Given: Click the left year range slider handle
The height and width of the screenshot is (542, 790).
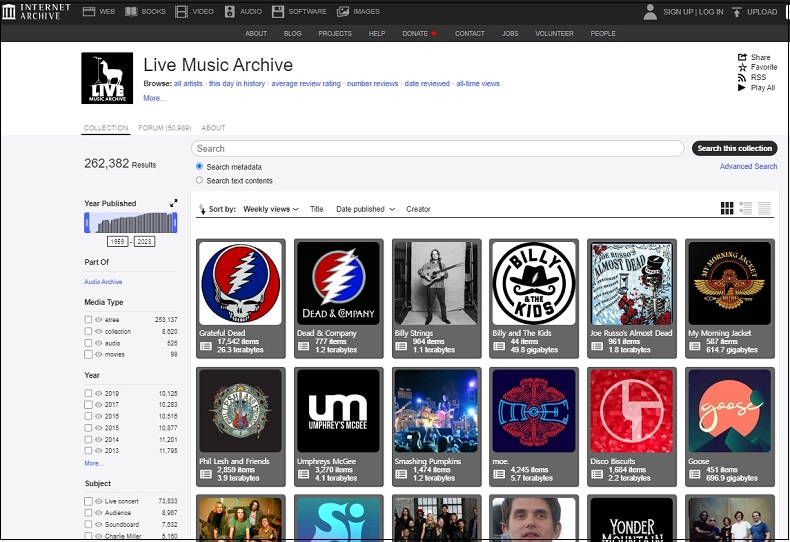Looking at the screenshot, I should click(x=87, y=222).
